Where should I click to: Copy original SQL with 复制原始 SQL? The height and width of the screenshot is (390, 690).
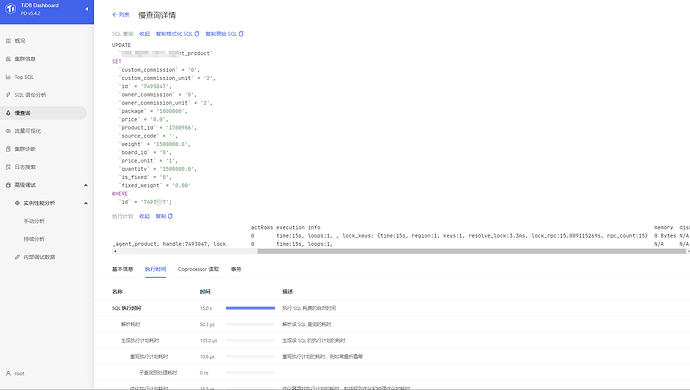(224, 33)
